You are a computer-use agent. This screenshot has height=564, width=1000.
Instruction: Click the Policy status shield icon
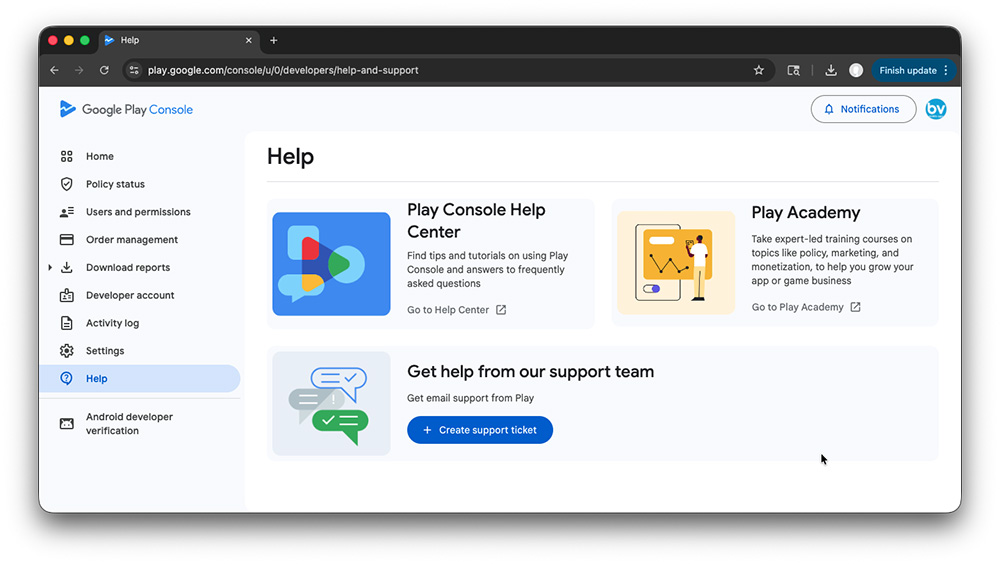click(66, 184)
